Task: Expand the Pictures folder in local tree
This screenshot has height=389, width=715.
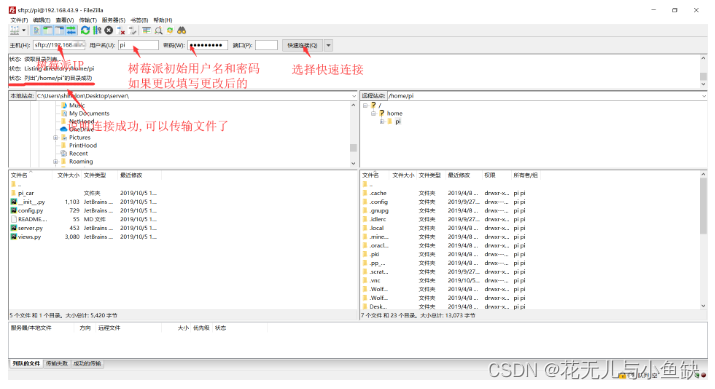Action: (55, 137)
